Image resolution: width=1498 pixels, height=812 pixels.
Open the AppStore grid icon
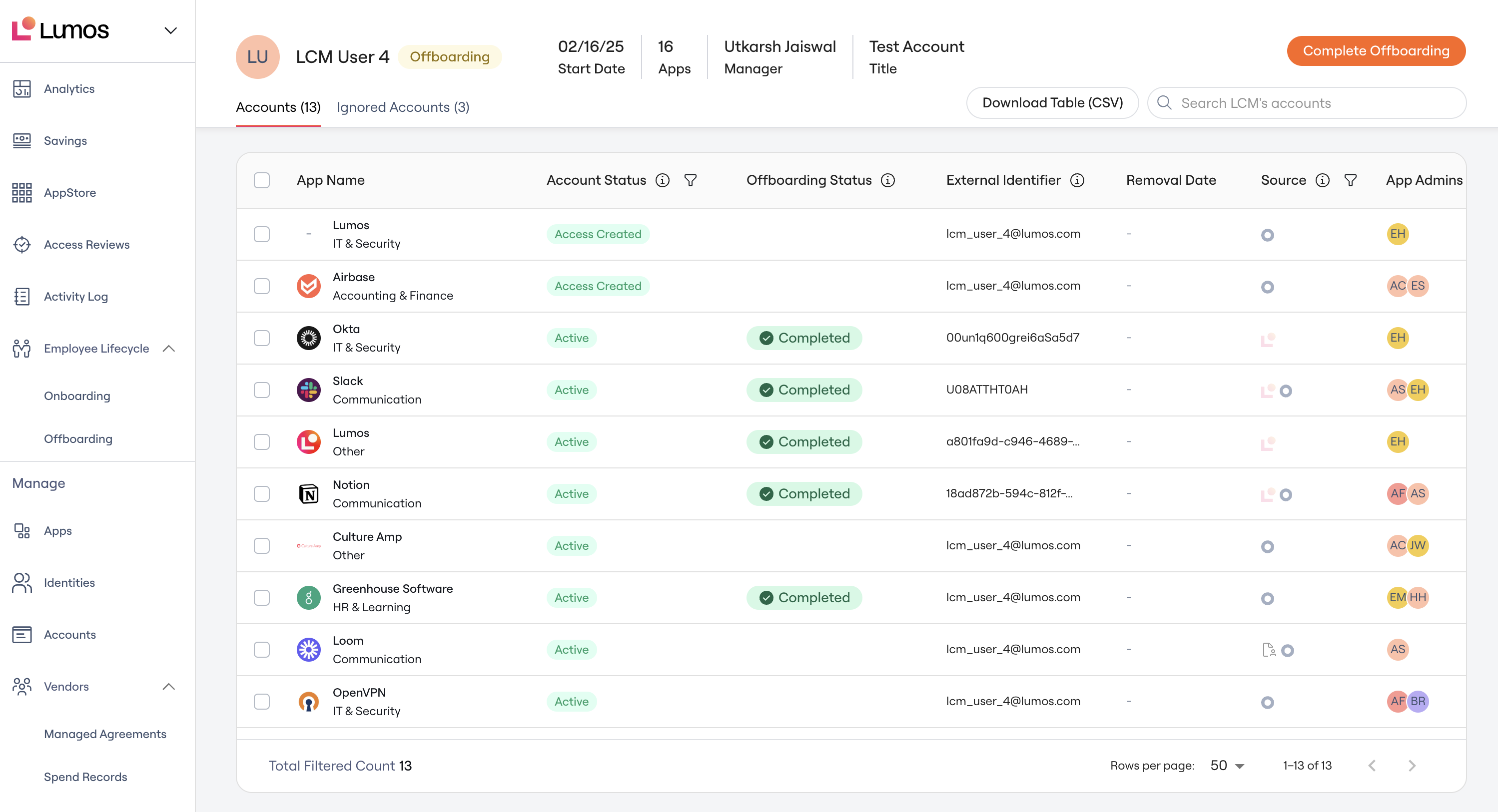coord(21,192)
